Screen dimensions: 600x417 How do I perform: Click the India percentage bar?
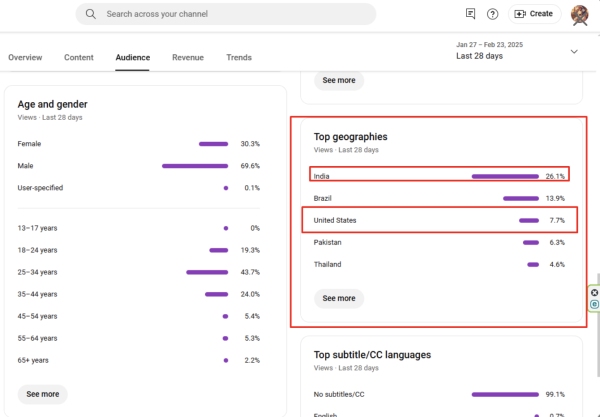point(505,176)
